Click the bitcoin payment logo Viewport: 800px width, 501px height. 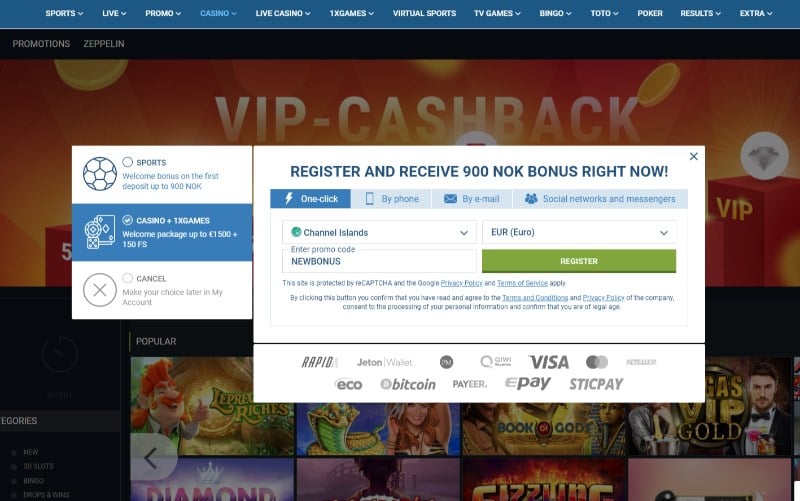(x=408, y=384)
